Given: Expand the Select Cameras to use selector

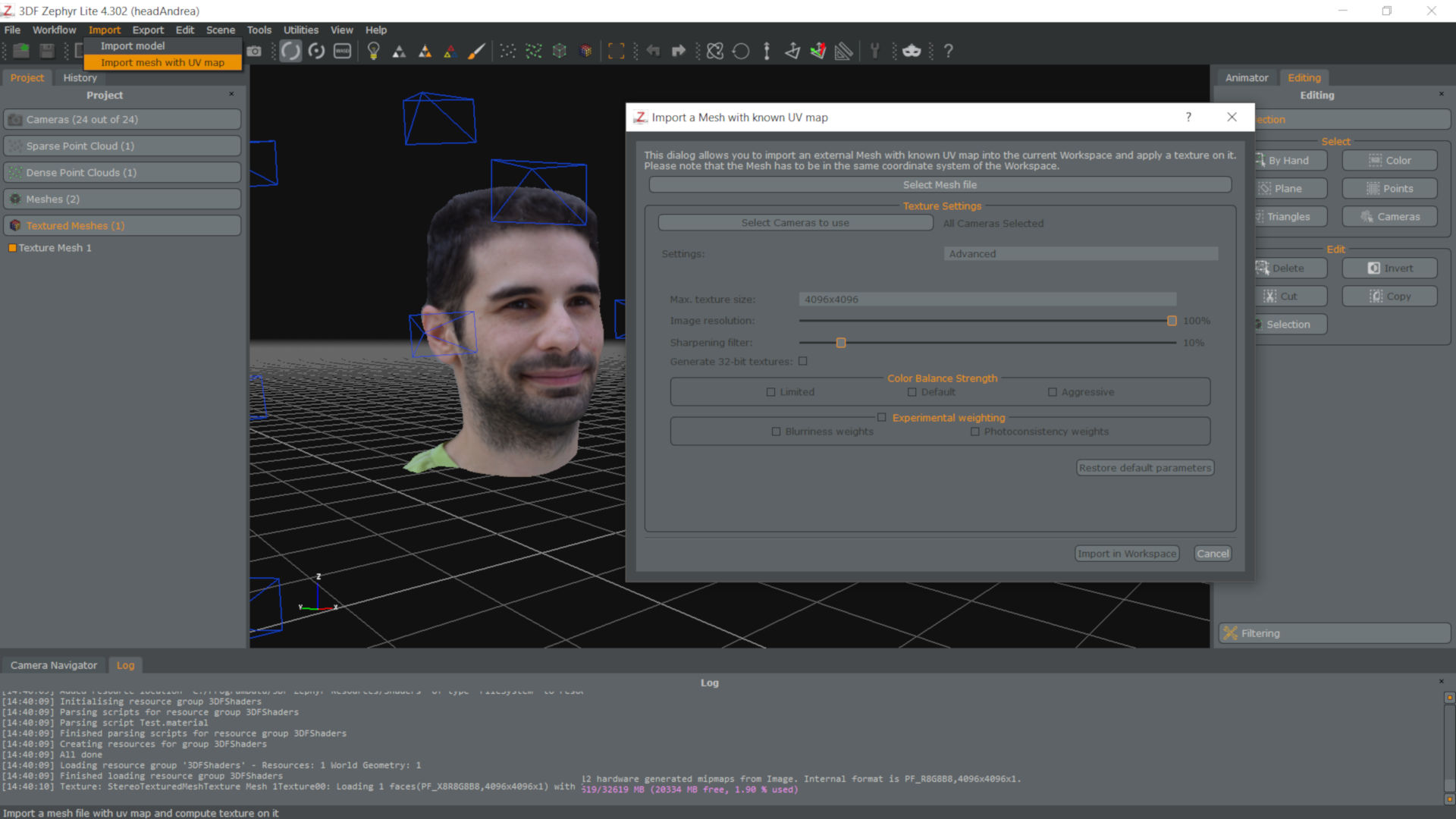Looking at the screenshot, I should [795, 222].
